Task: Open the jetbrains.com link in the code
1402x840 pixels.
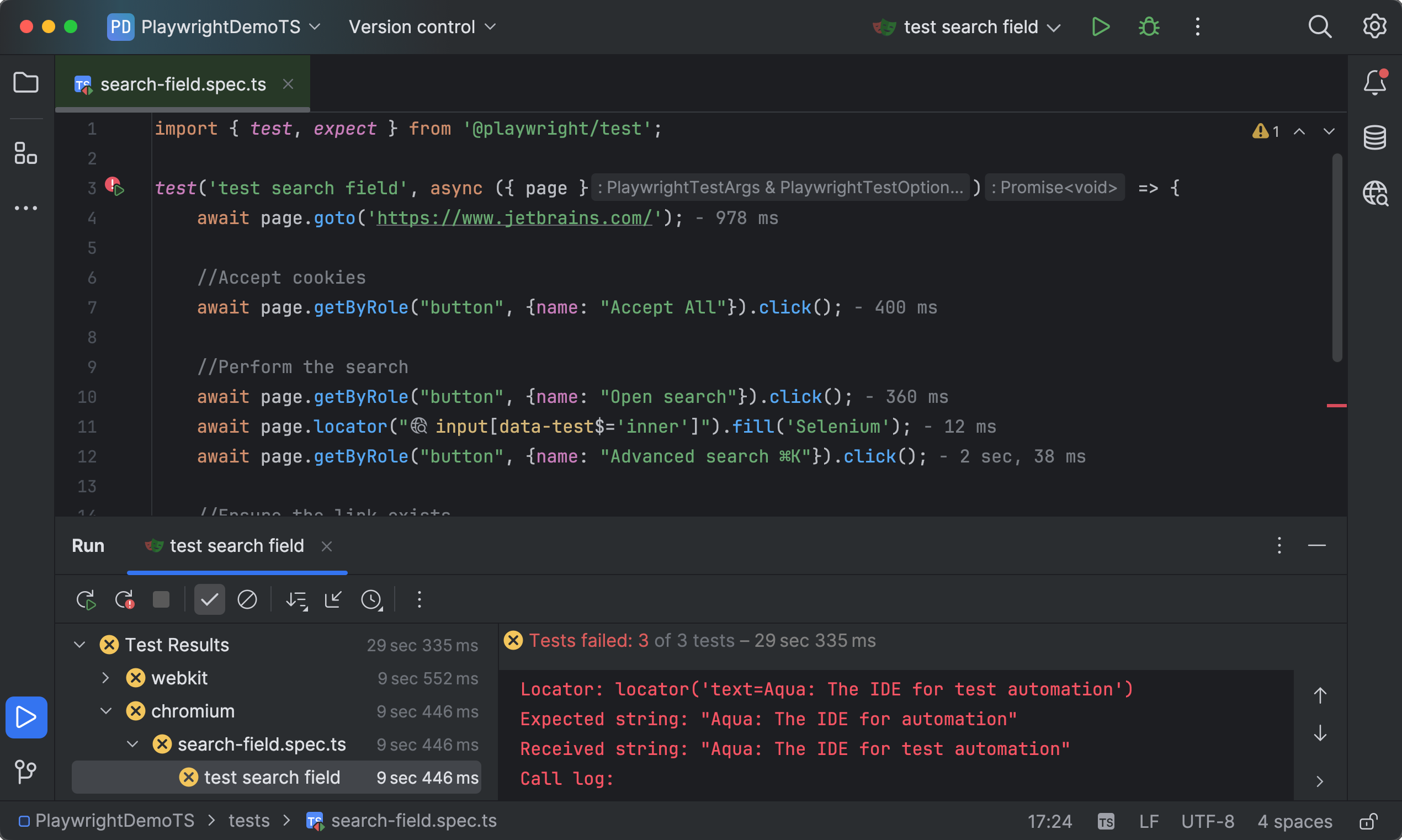Action: coord(513,218)
